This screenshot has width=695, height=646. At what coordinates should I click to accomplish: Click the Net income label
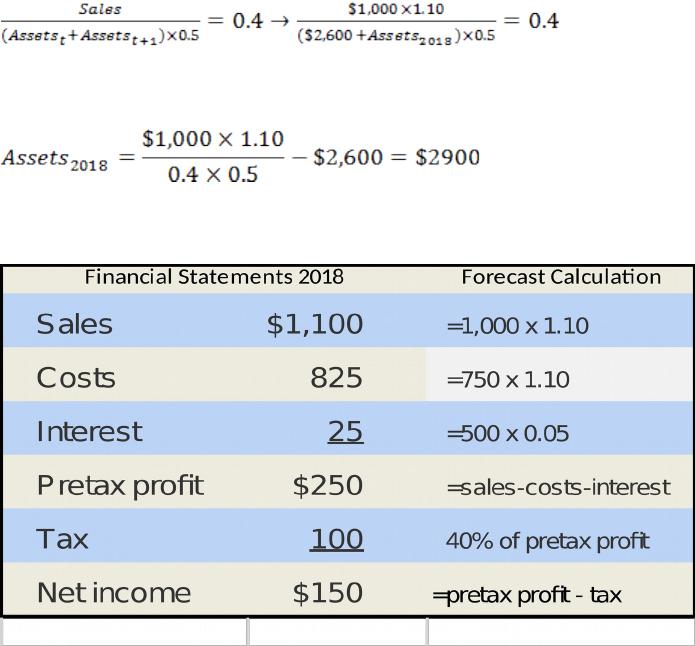pyautogui.click(x=114, y=593)
